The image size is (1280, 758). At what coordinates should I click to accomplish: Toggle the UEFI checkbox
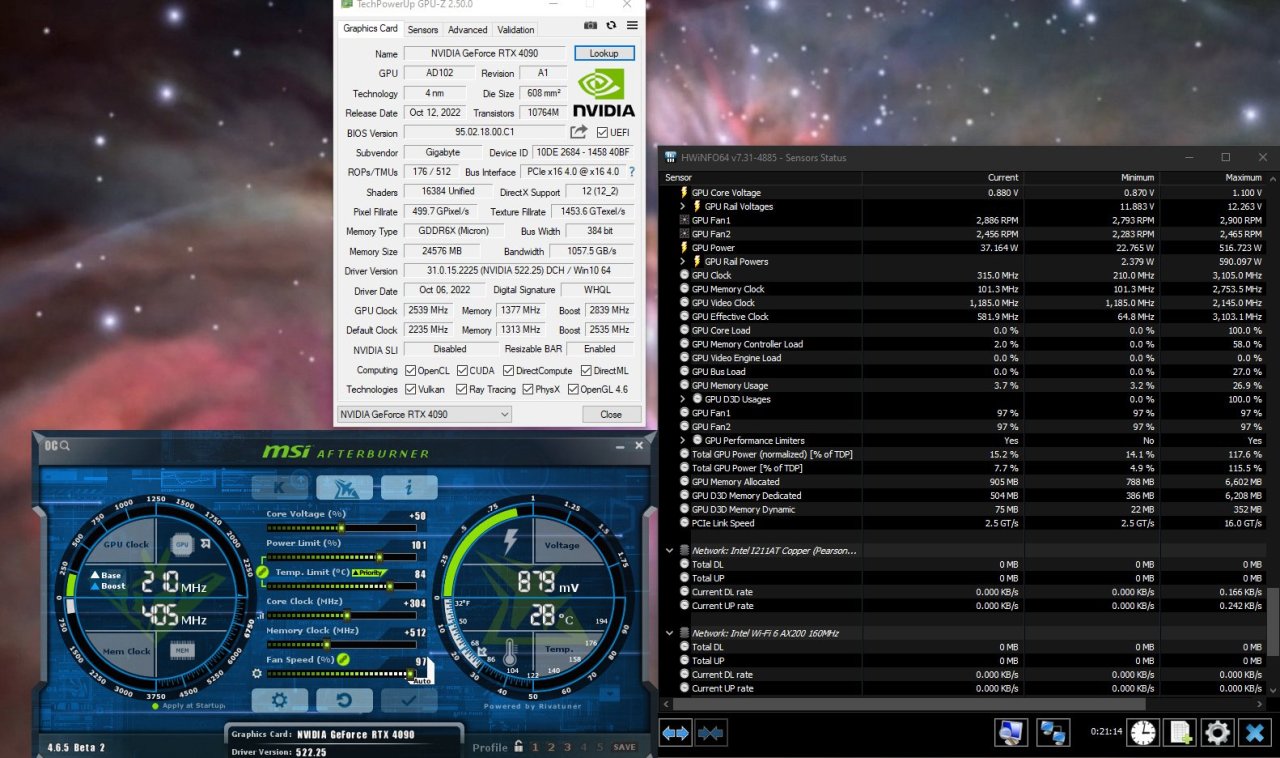click(602, 133)
